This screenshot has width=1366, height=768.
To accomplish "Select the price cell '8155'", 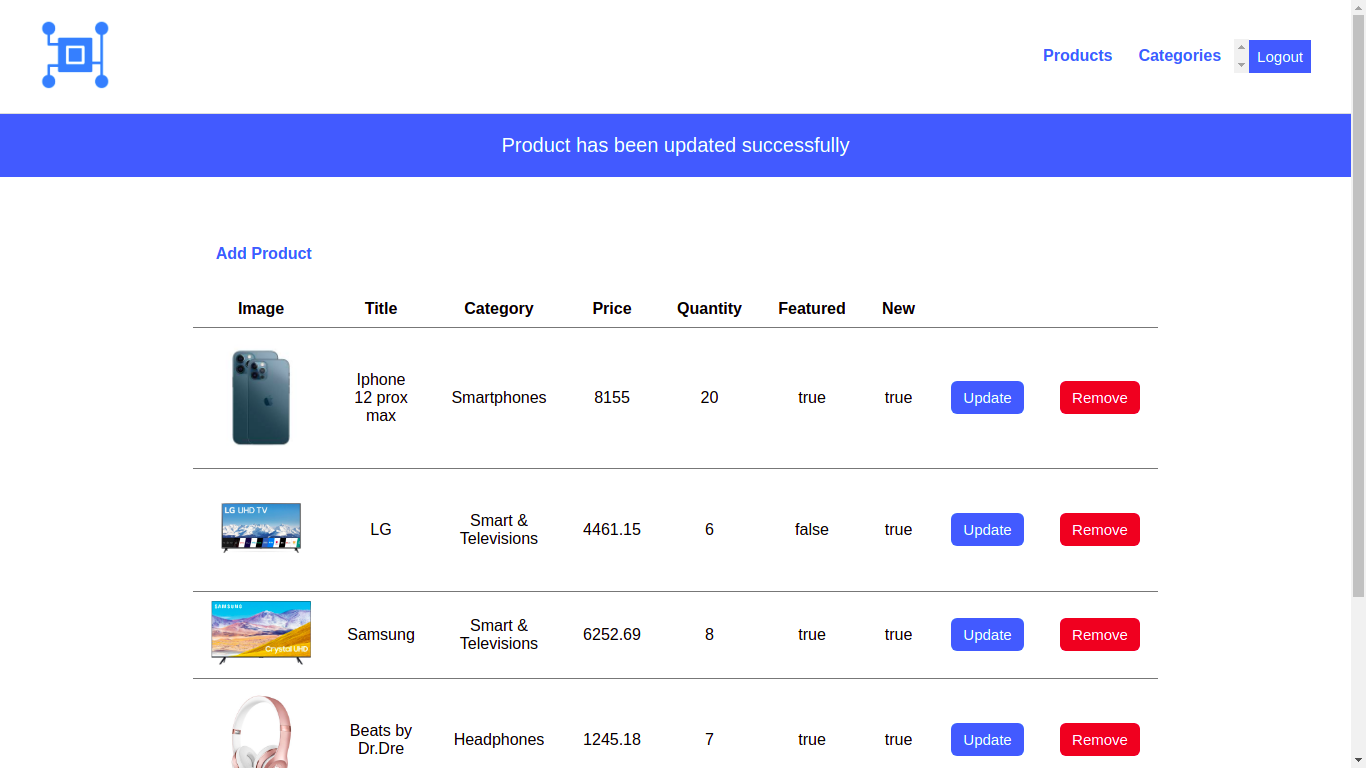I will click(x=612, y=398).
